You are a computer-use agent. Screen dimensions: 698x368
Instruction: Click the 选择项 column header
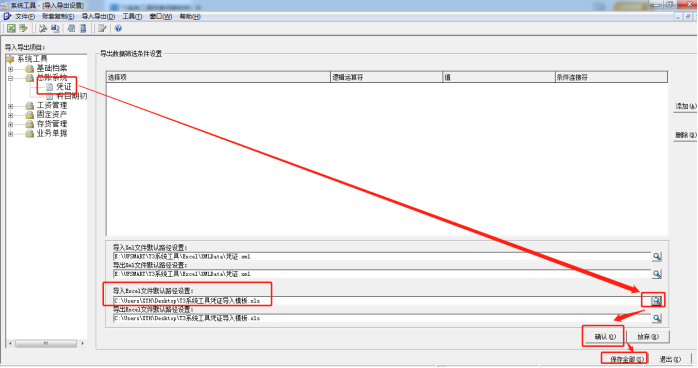(x=218, y=77)
